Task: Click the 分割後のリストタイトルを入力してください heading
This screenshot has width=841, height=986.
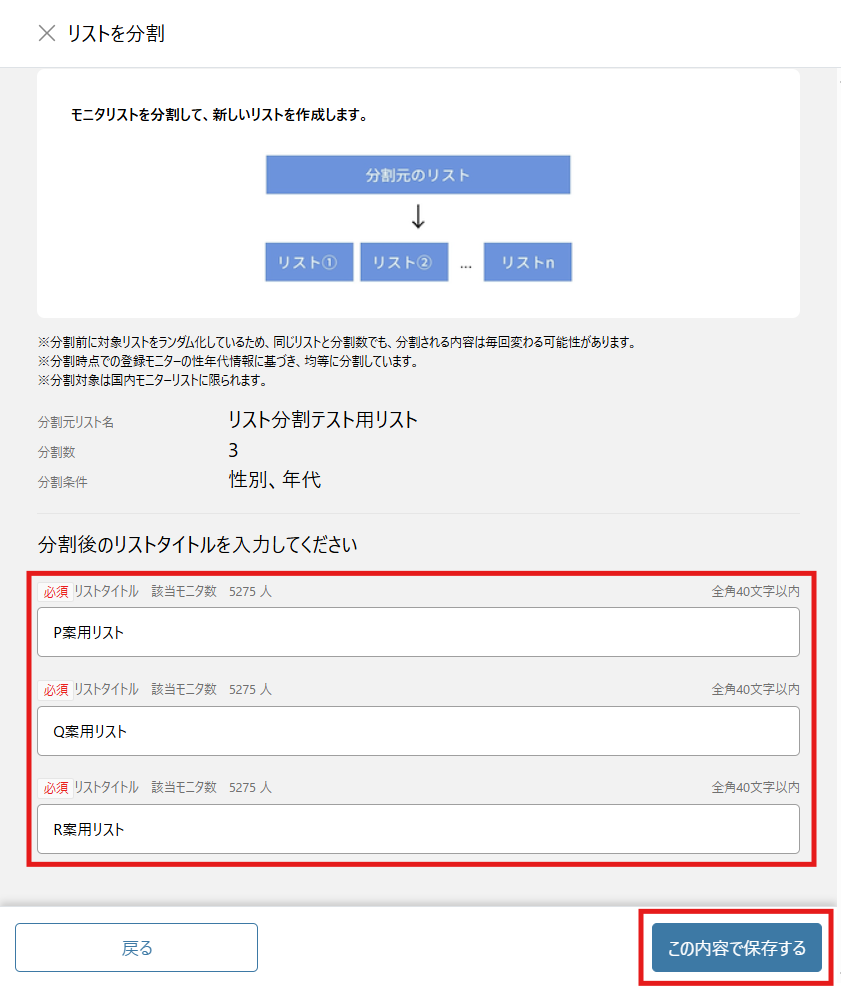Action: [x=198, y=545]
